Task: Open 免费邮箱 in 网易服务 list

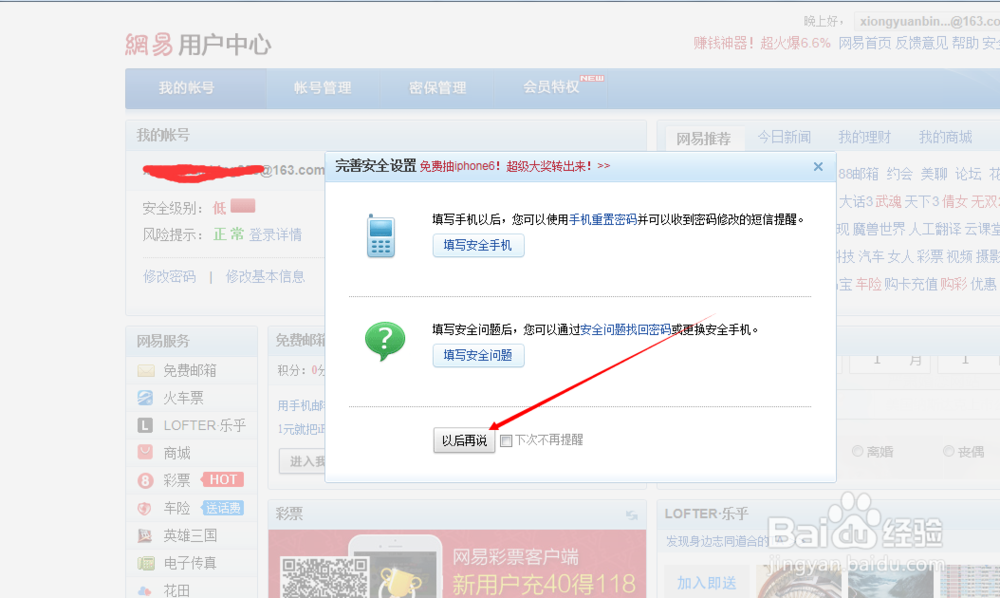Action: [189, 370]
